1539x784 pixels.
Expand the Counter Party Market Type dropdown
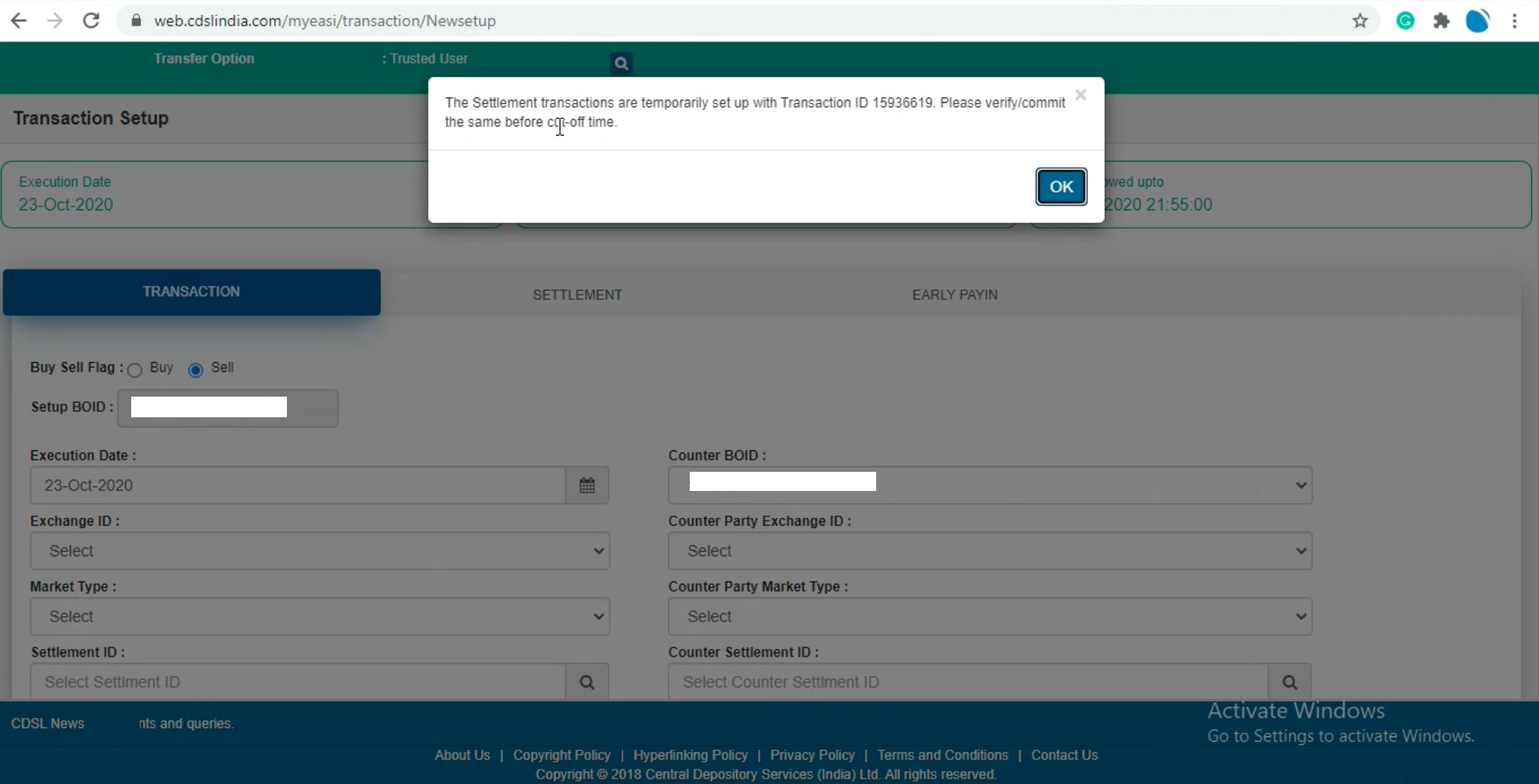(x=990, y=617)
